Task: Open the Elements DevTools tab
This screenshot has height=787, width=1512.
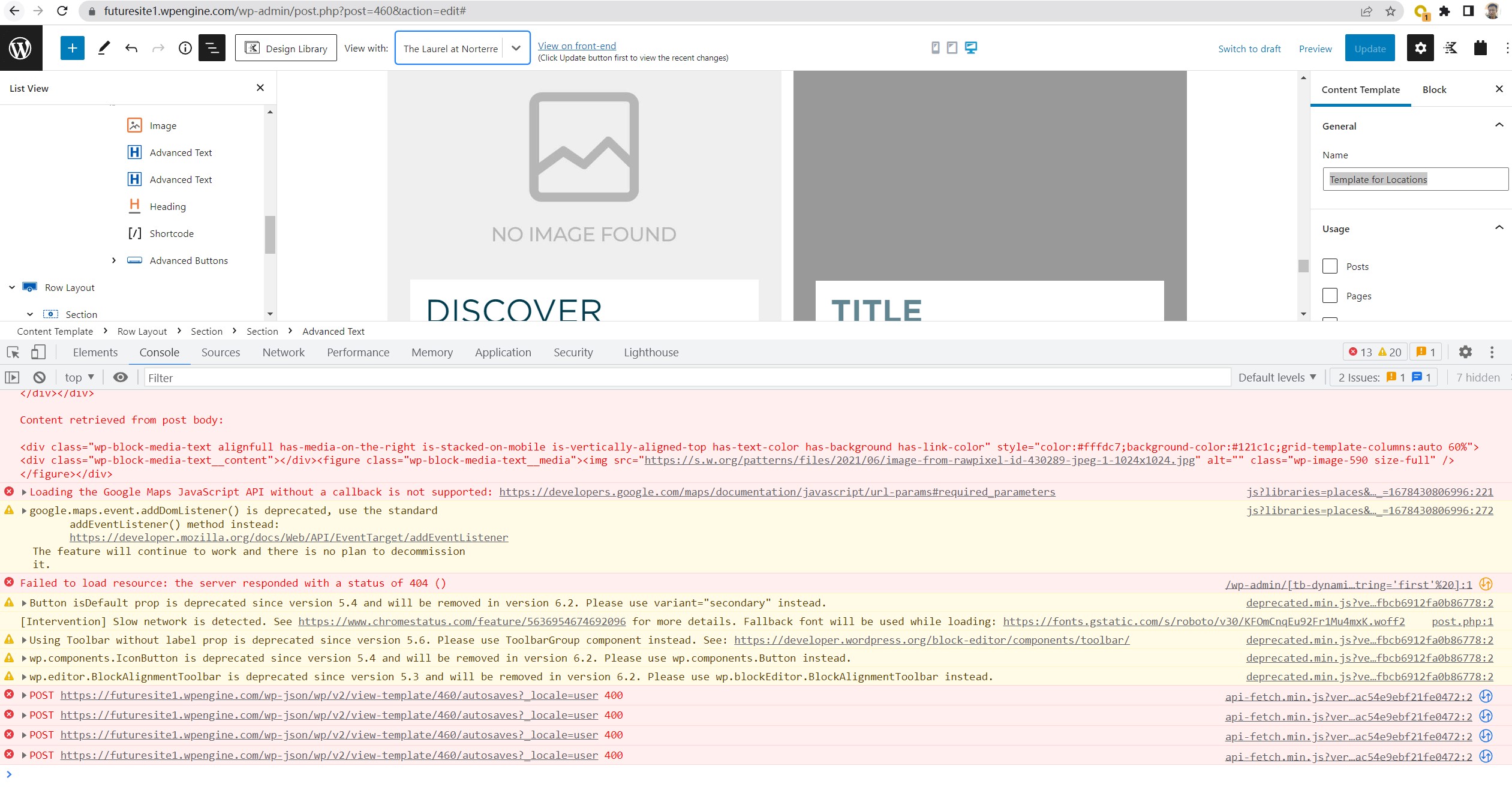Action: [95, 352]
